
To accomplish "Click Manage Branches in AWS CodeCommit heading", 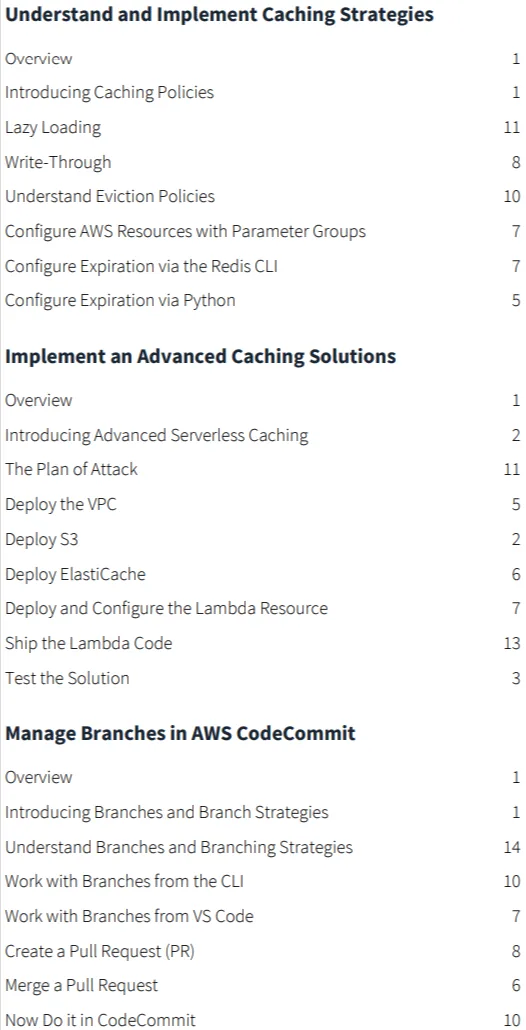I will 180,733.
